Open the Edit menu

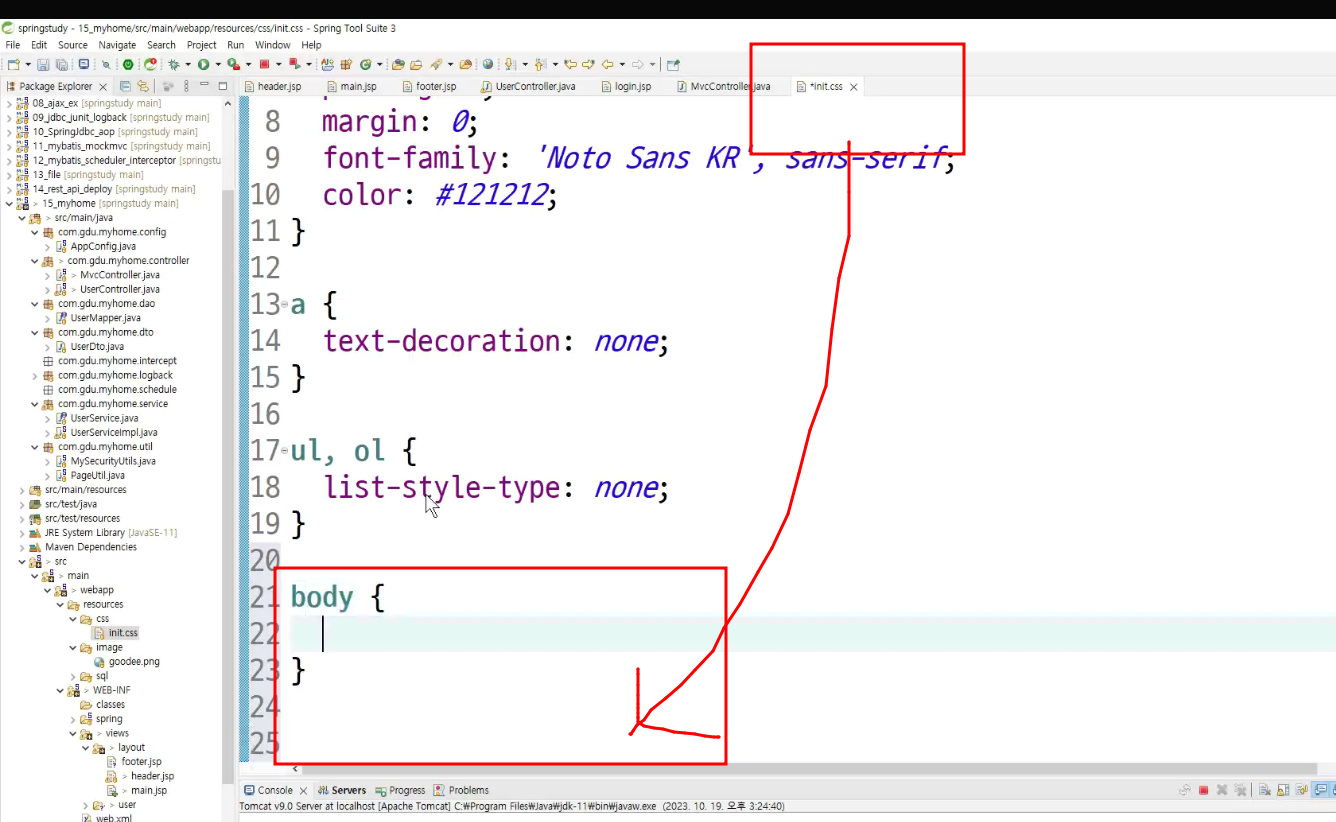(x=39, y=45)
